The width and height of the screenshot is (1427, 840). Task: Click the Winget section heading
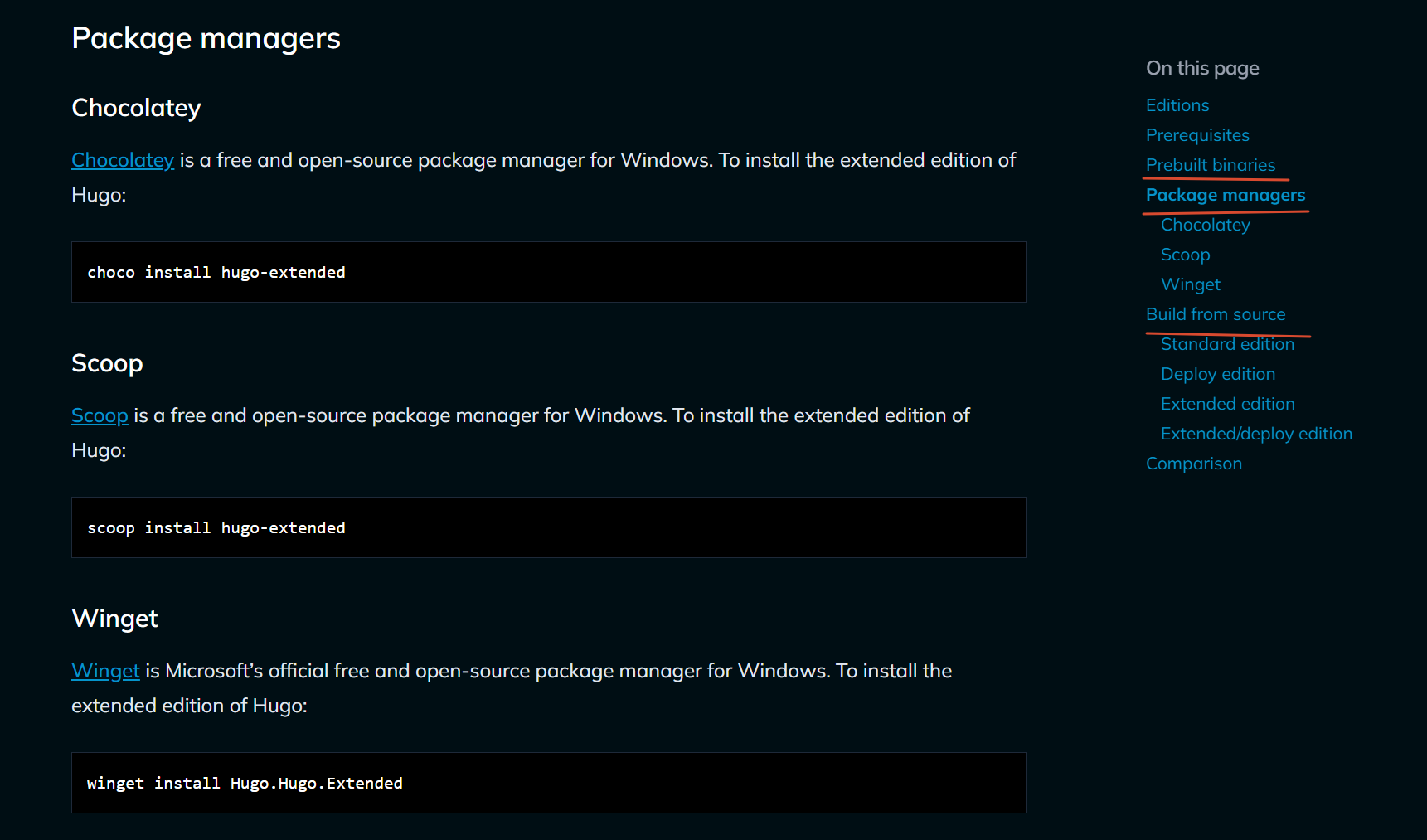[115, 619]
